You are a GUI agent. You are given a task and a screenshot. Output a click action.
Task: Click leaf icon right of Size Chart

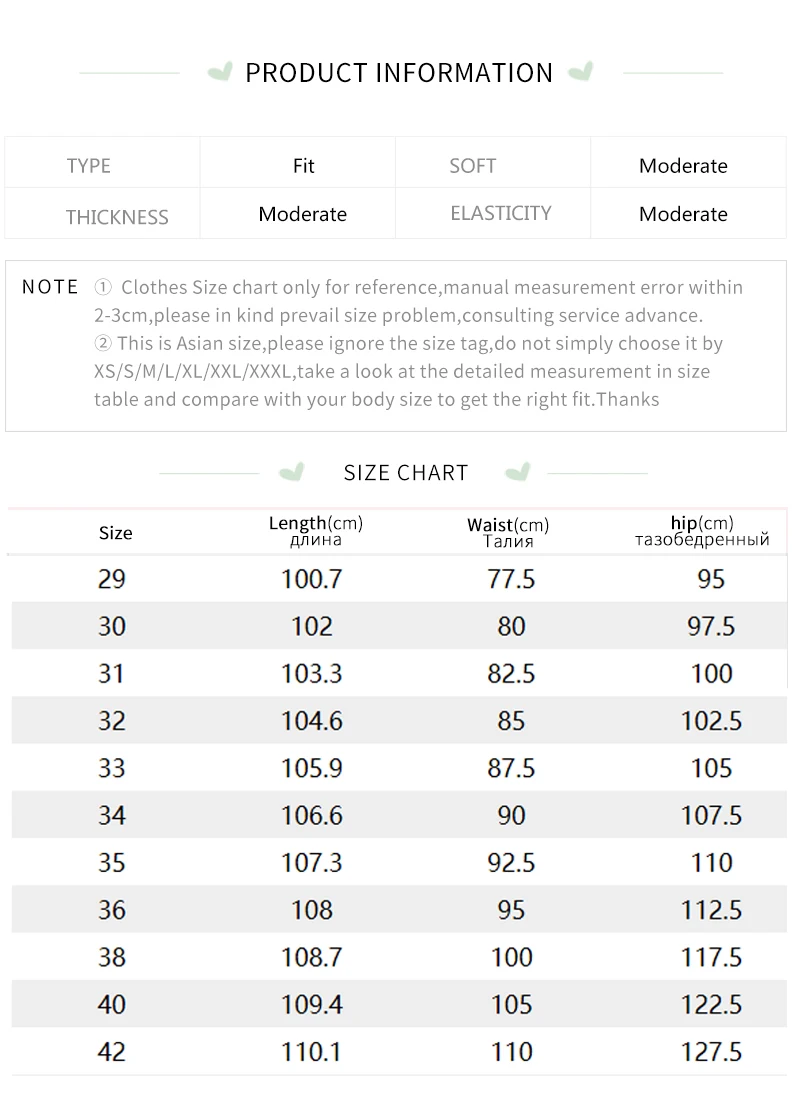517,471
